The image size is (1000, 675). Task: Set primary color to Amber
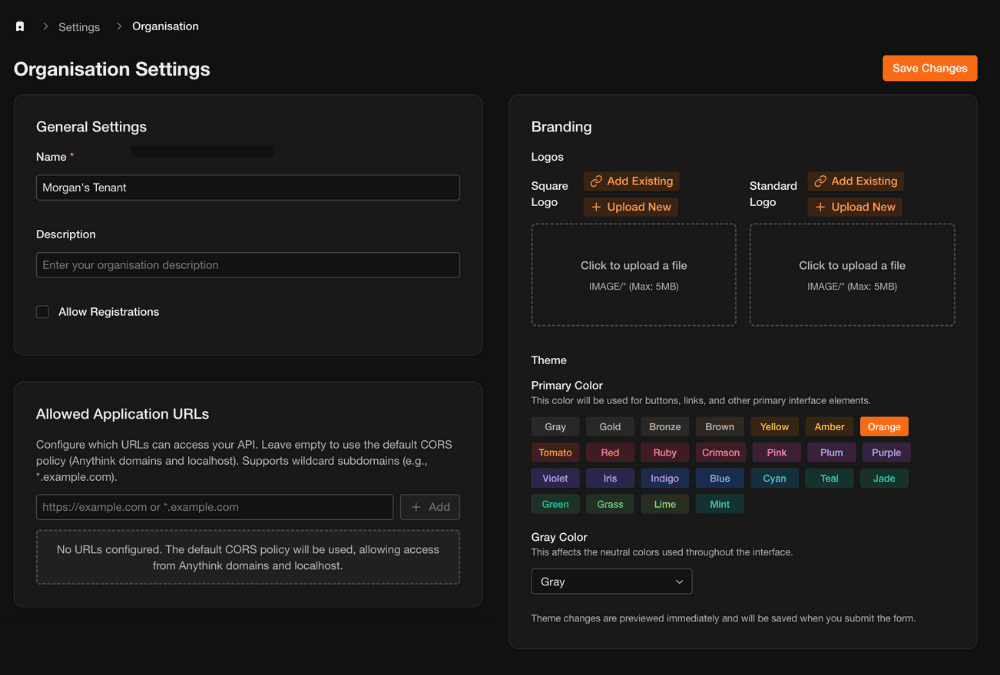(829, 426)
